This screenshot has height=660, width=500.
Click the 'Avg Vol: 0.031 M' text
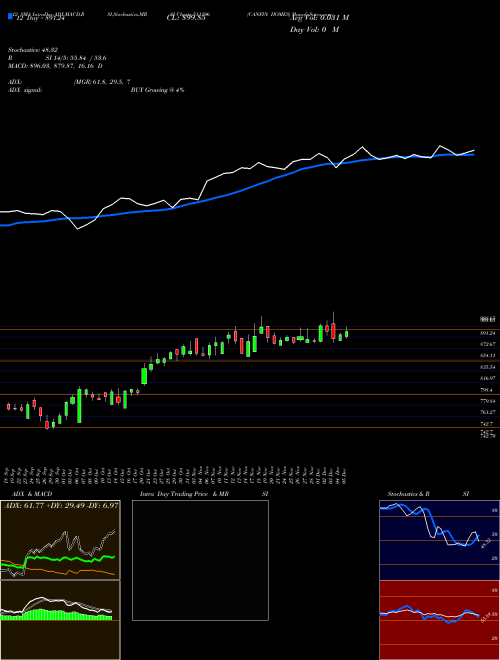[x=320, y=18]
